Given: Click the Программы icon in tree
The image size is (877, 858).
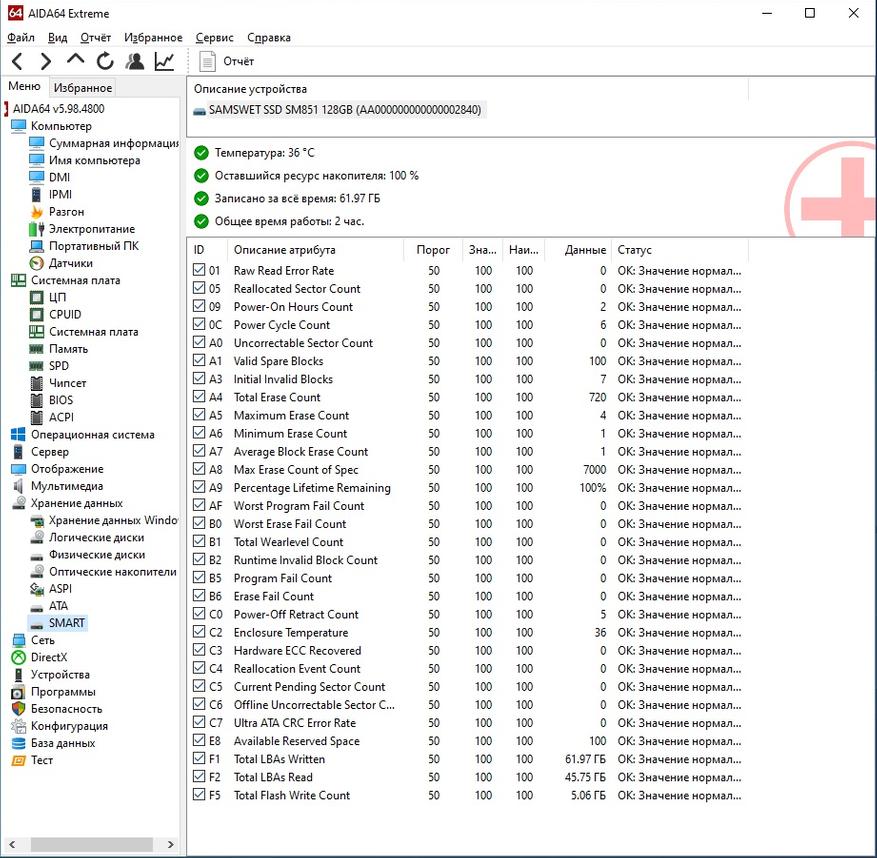Looking at the screenshot, I should point(18,692).
